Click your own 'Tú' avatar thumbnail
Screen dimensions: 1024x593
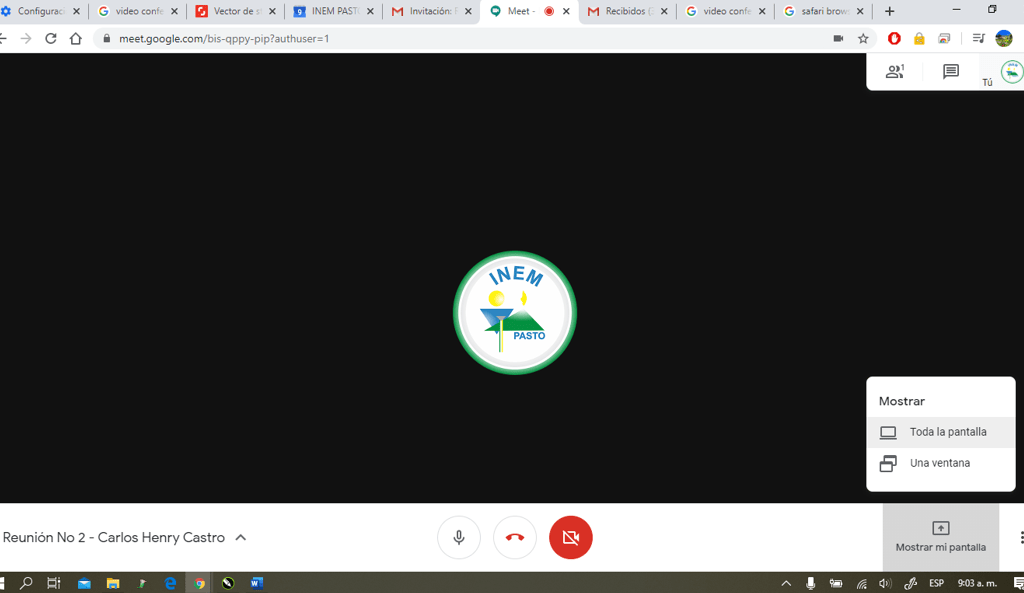tap(1012, 72)
